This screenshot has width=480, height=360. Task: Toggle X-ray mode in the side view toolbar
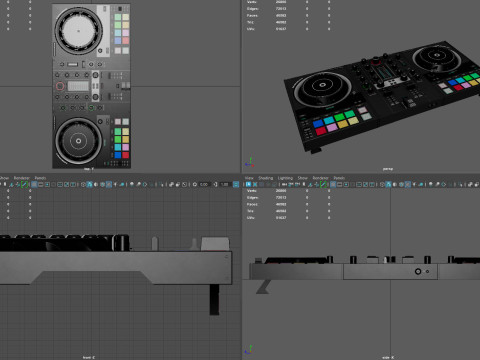[470, 184]
